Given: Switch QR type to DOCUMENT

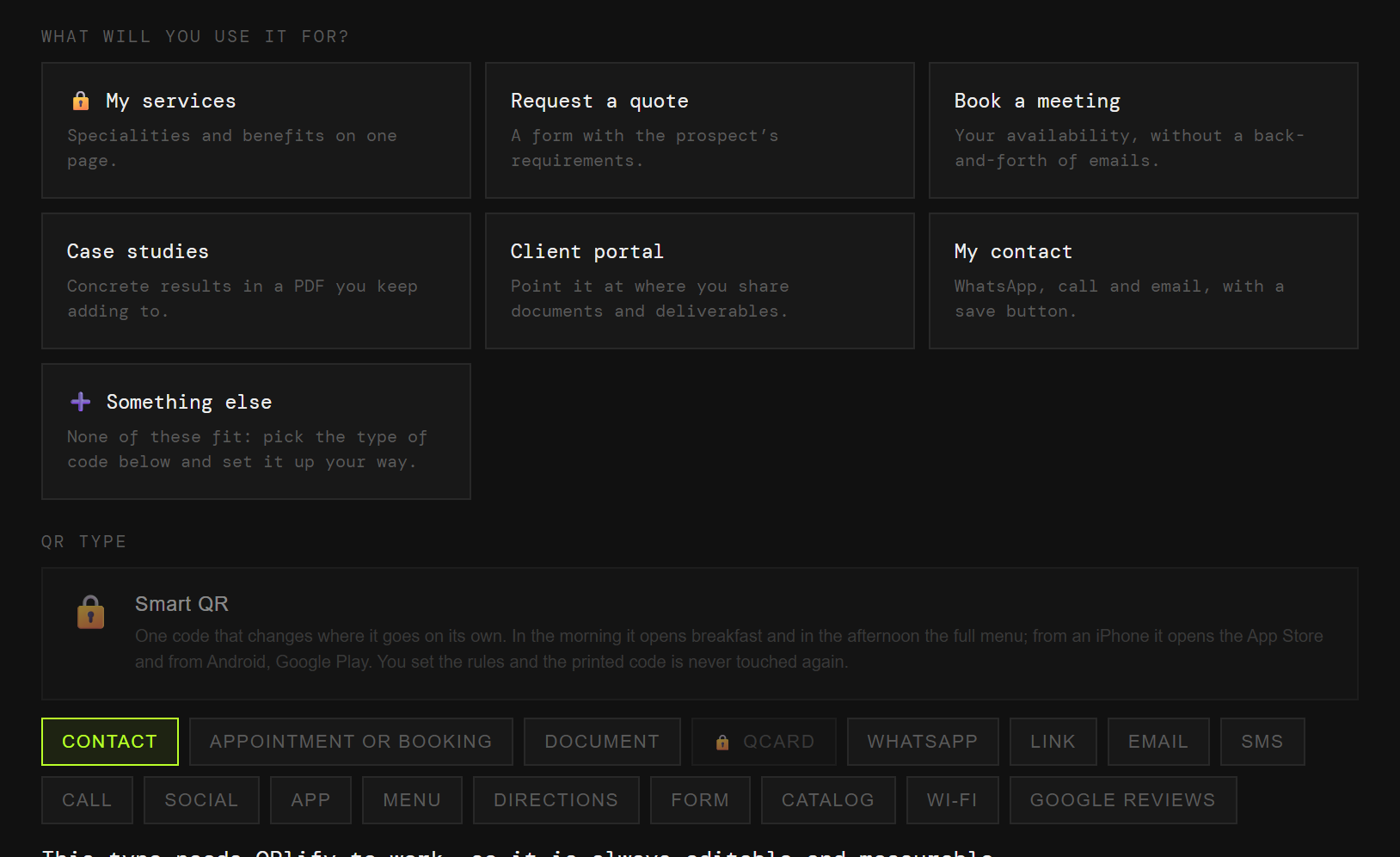Looking at the screenshot, I should tap(602, 742).
